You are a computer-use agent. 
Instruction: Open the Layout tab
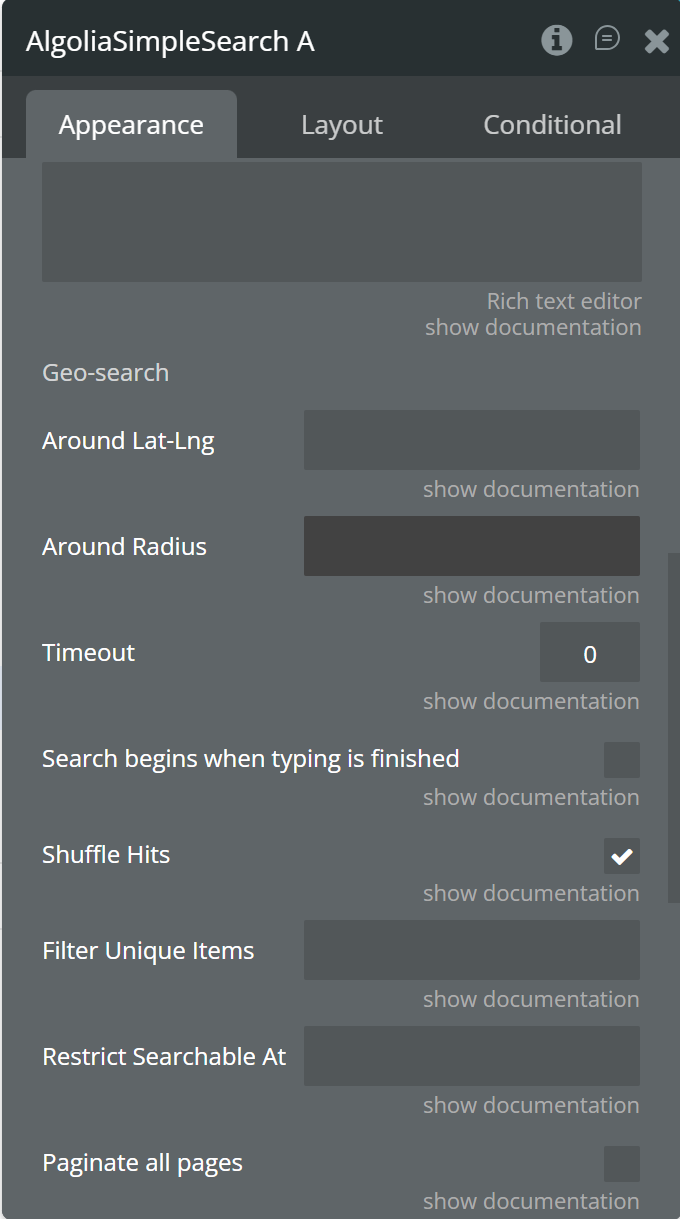[342, 125]
